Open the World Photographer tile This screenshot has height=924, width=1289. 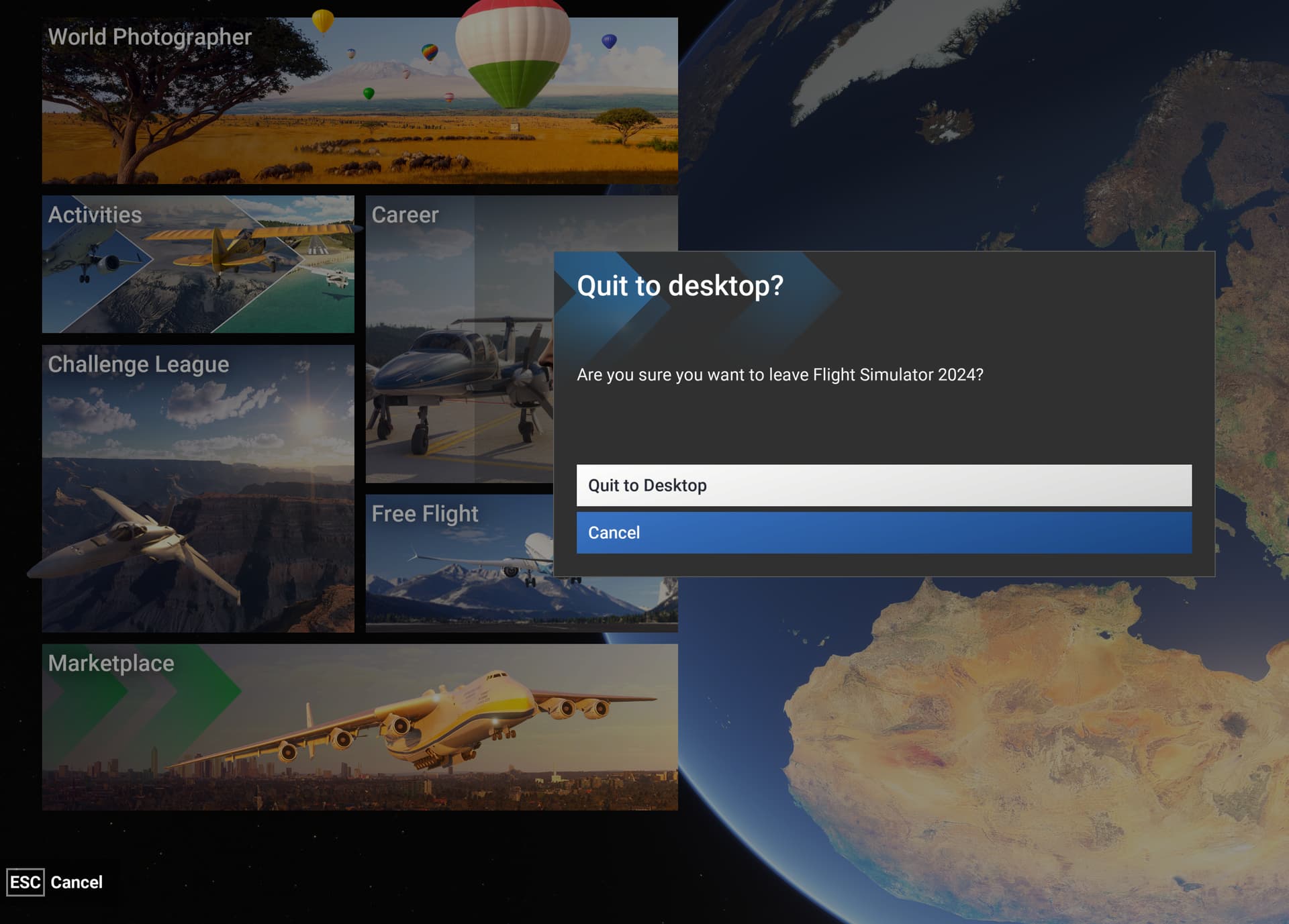tap(360, 101)
